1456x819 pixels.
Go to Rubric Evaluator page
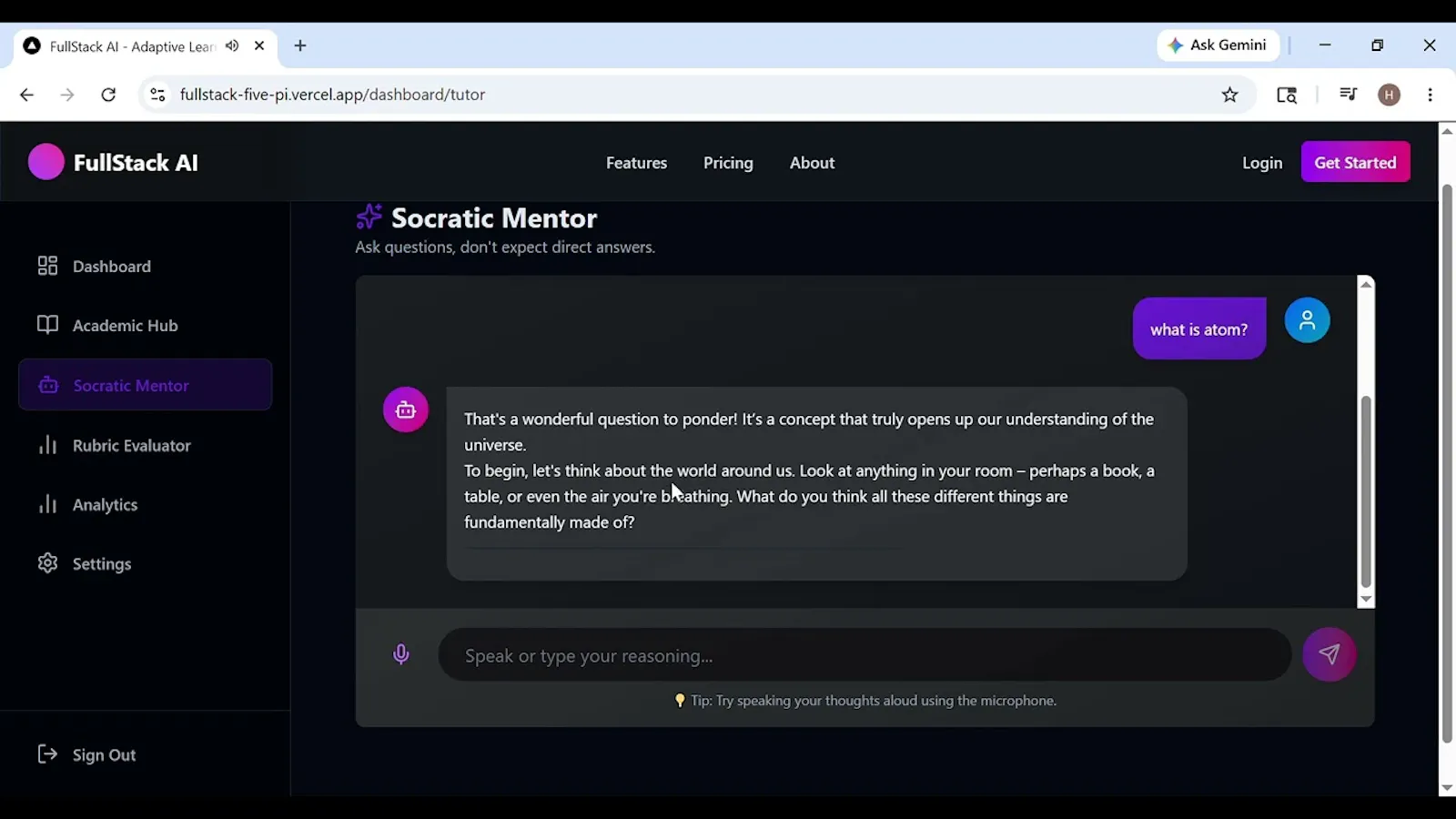146,445
